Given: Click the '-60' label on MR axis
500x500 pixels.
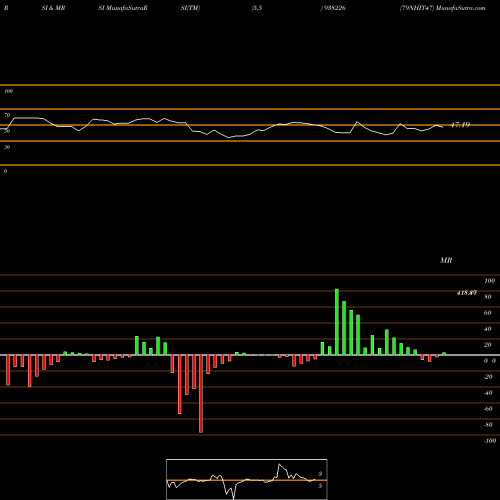Looking at the screenshot, I should [488, 409].
